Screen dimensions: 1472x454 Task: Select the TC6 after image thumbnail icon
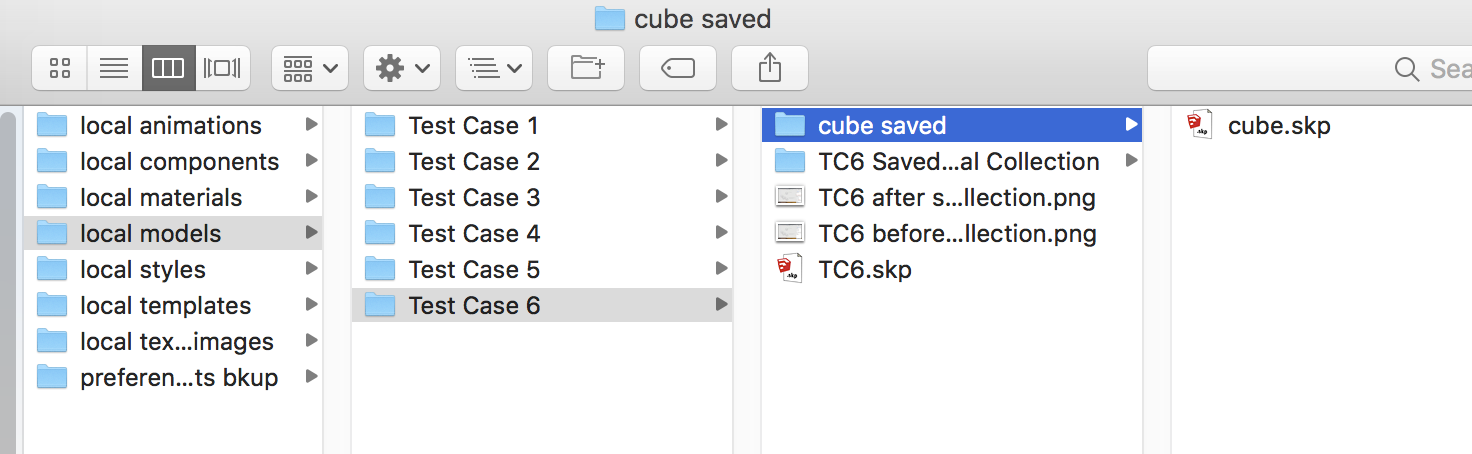pos(790,197)
